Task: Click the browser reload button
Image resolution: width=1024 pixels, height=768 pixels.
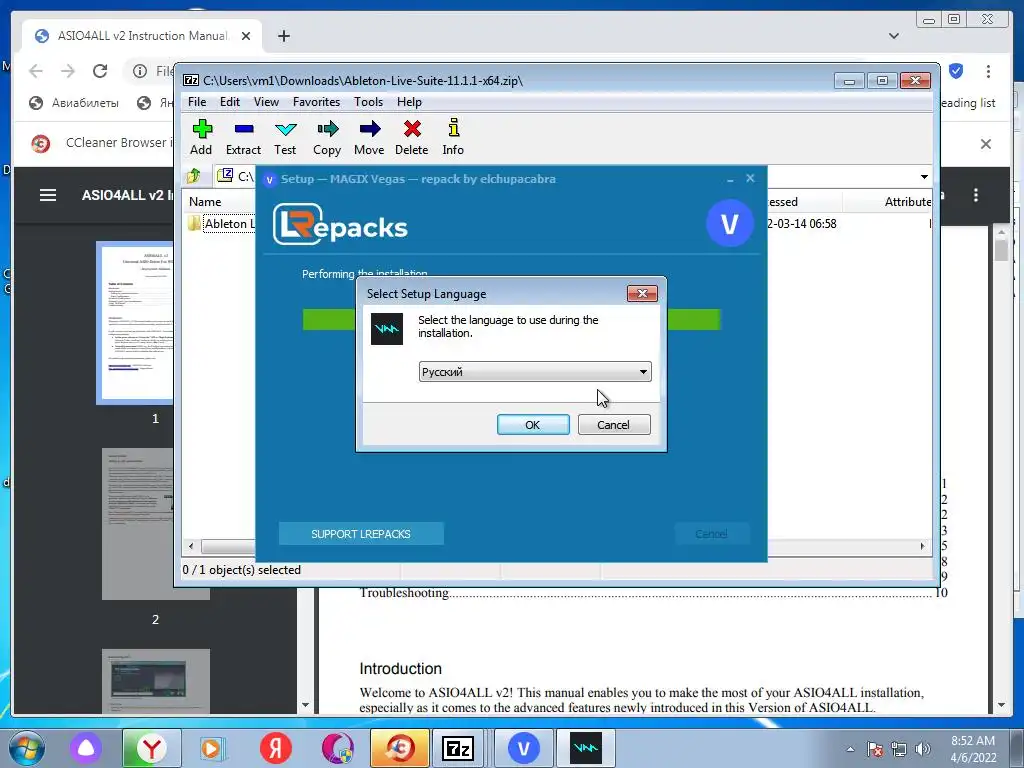Action: [x=100, y=71]
